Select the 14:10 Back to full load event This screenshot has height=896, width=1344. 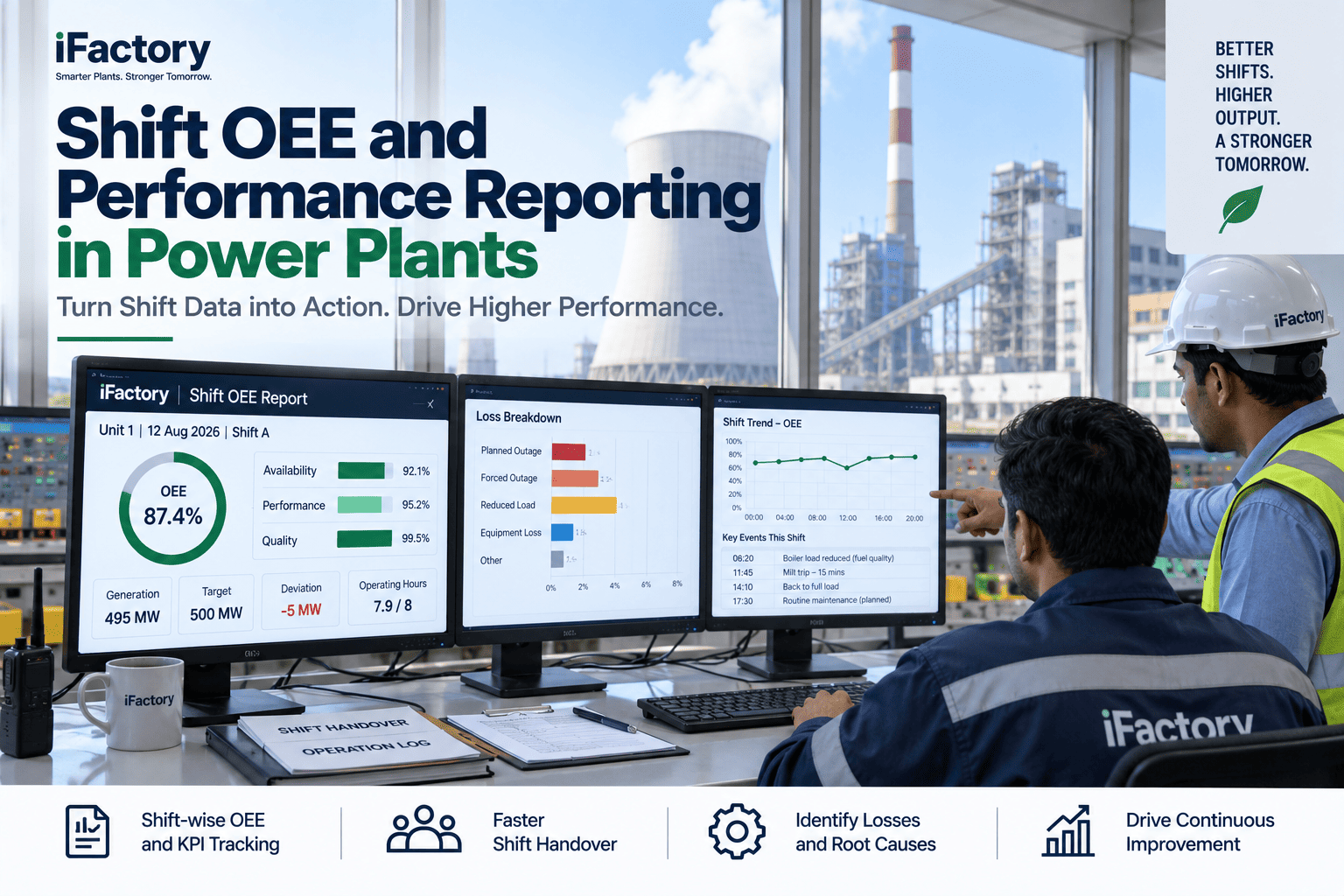pyautogui.click(x=827, y=586)
